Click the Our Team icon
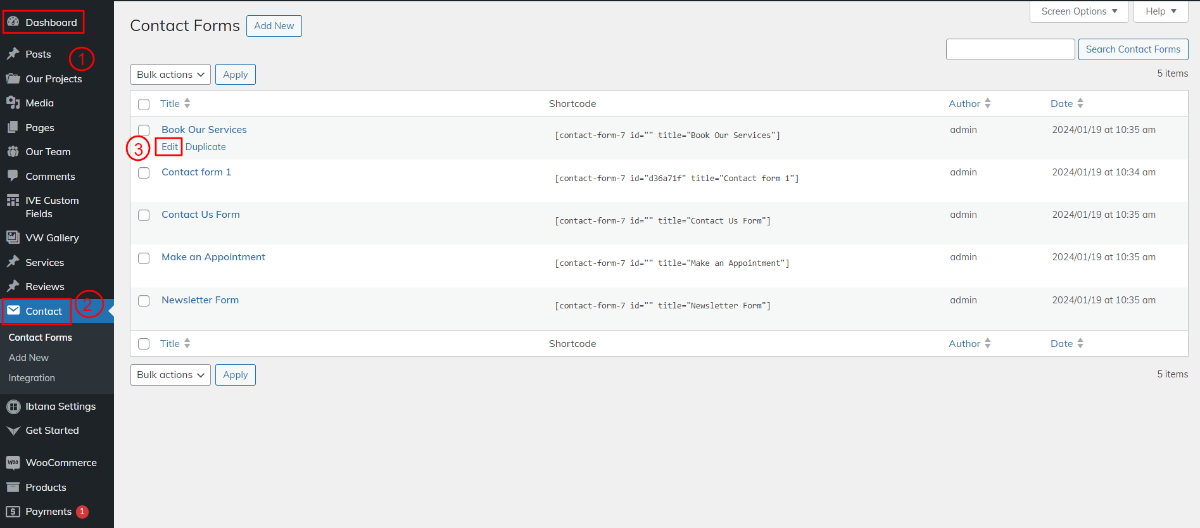Viewport: 1200px width, 528px height. (x=13, y=152)
